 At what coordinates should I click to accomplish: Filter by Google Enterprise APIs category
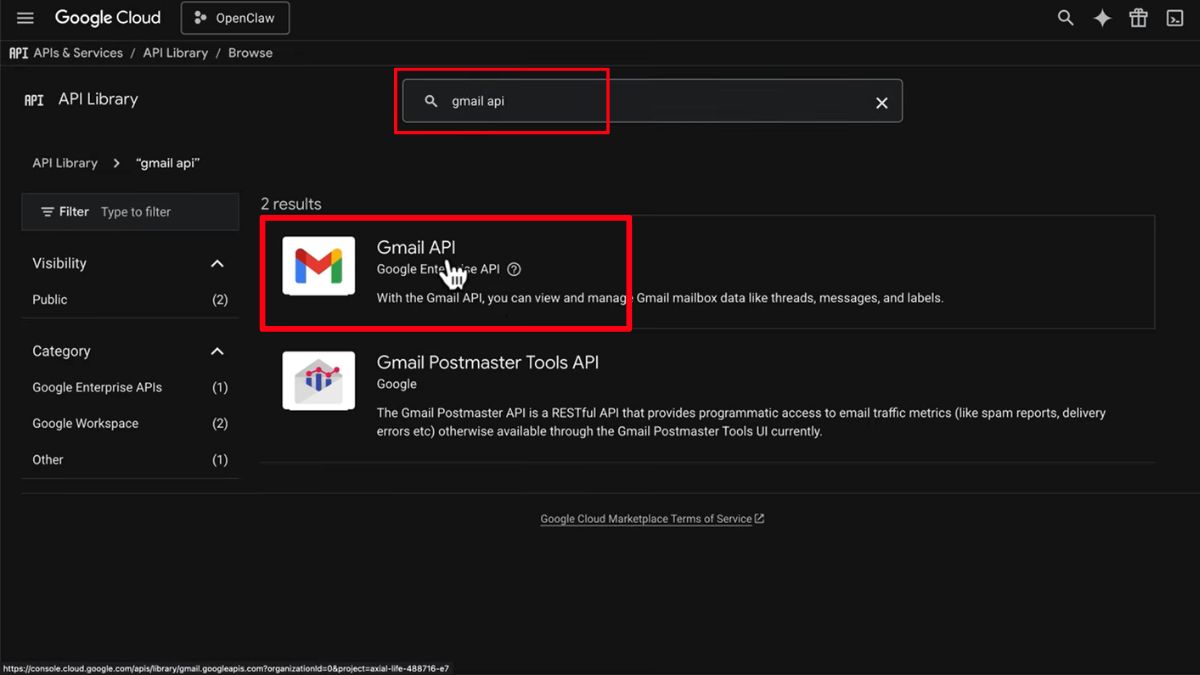coord(97,388)
